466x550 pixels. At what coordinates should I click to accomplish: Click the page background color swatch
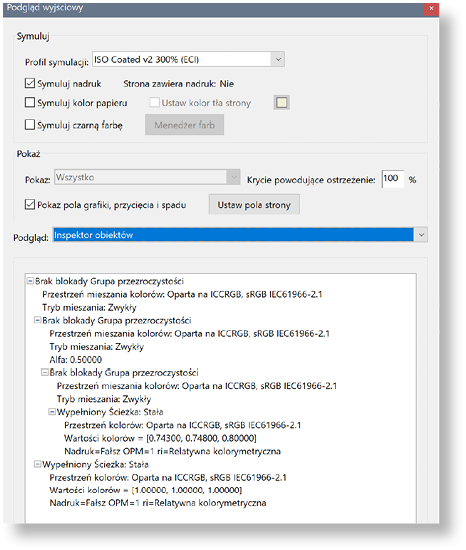282,102
